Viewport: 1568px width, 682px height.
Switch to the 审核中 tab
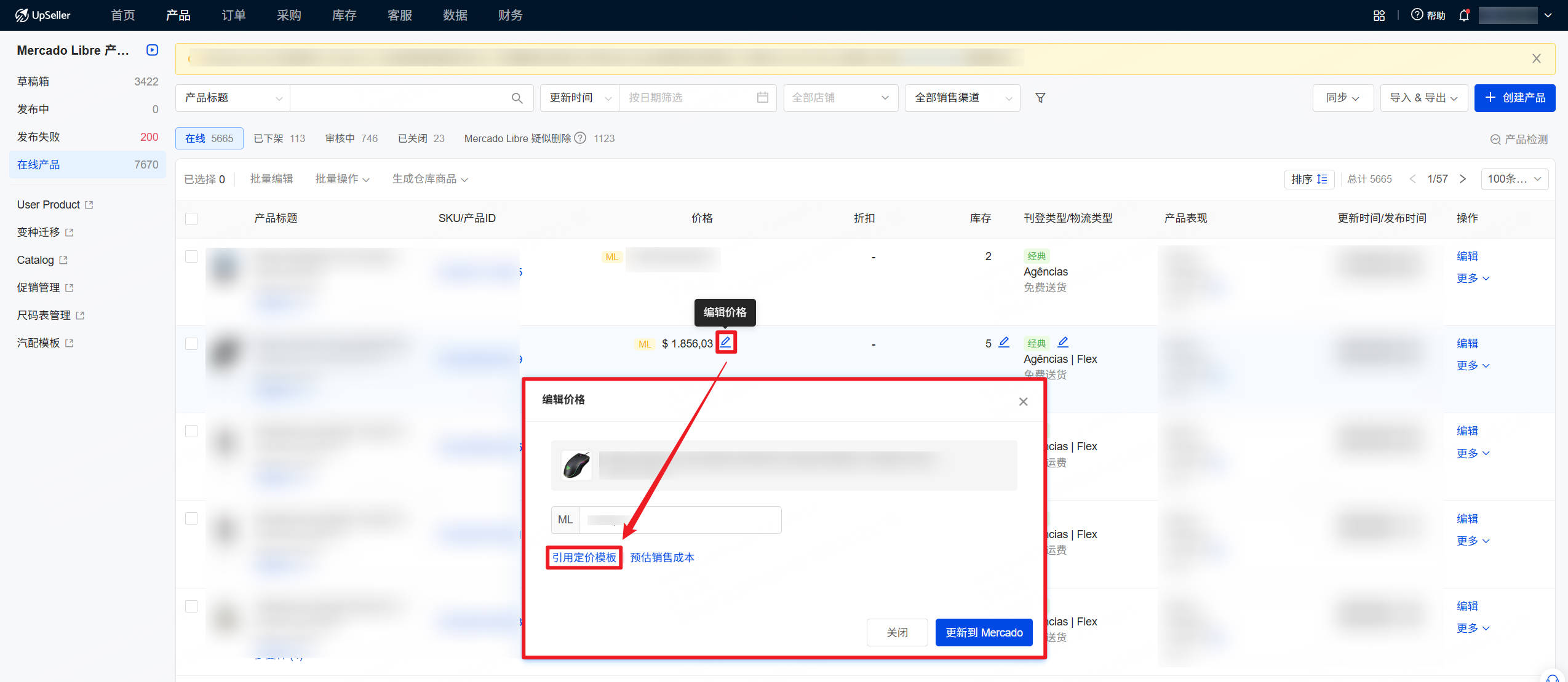click(351, 138)
